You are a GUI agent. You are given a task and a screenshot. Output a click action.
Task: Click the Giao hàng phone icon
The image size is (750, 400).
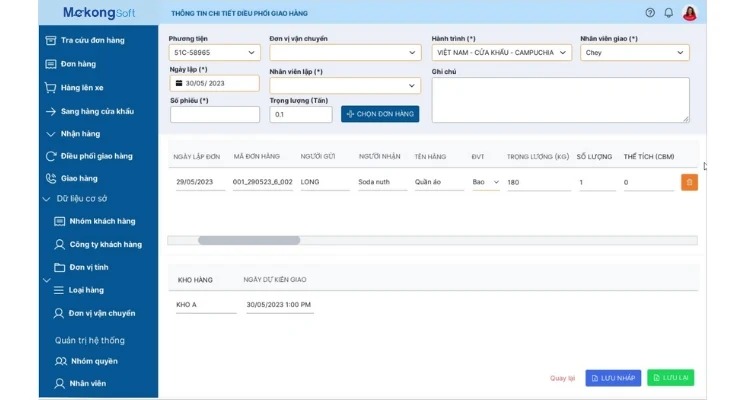(x=50, y=178)
